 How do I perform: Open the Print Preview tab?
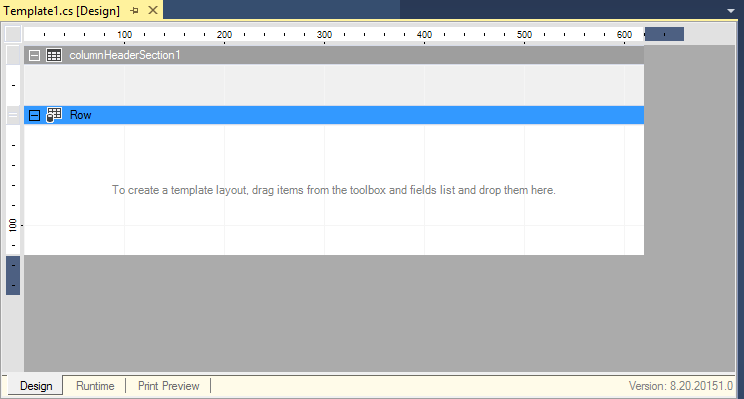(x=168, y=386)
